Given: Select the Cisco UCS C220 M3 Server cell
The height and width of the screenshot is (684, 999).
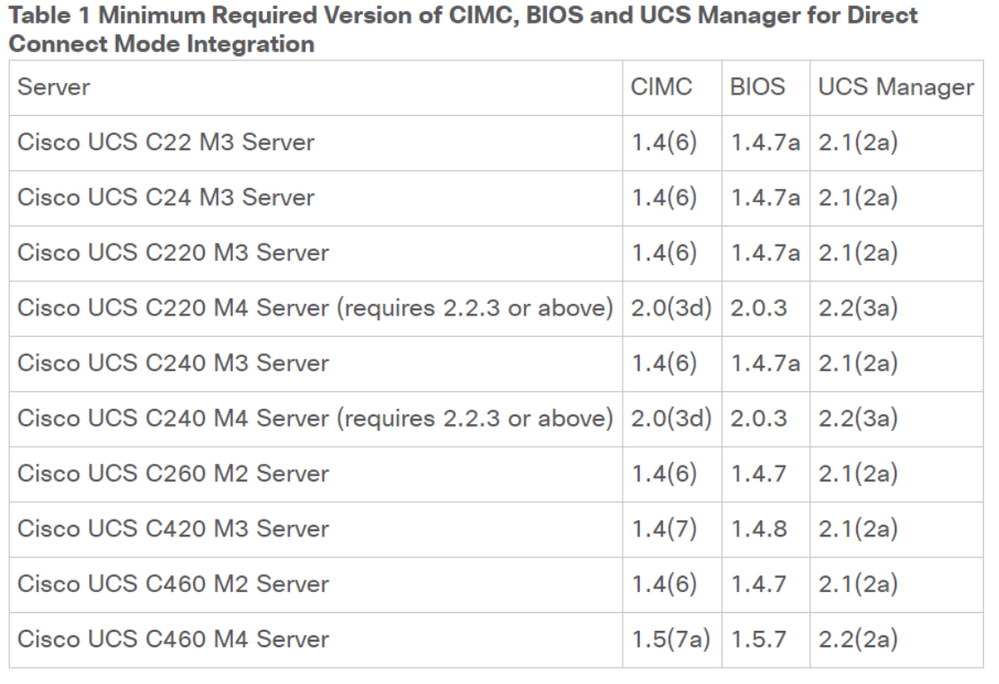Looking at the screenshot, I should [x=173, y=253].
